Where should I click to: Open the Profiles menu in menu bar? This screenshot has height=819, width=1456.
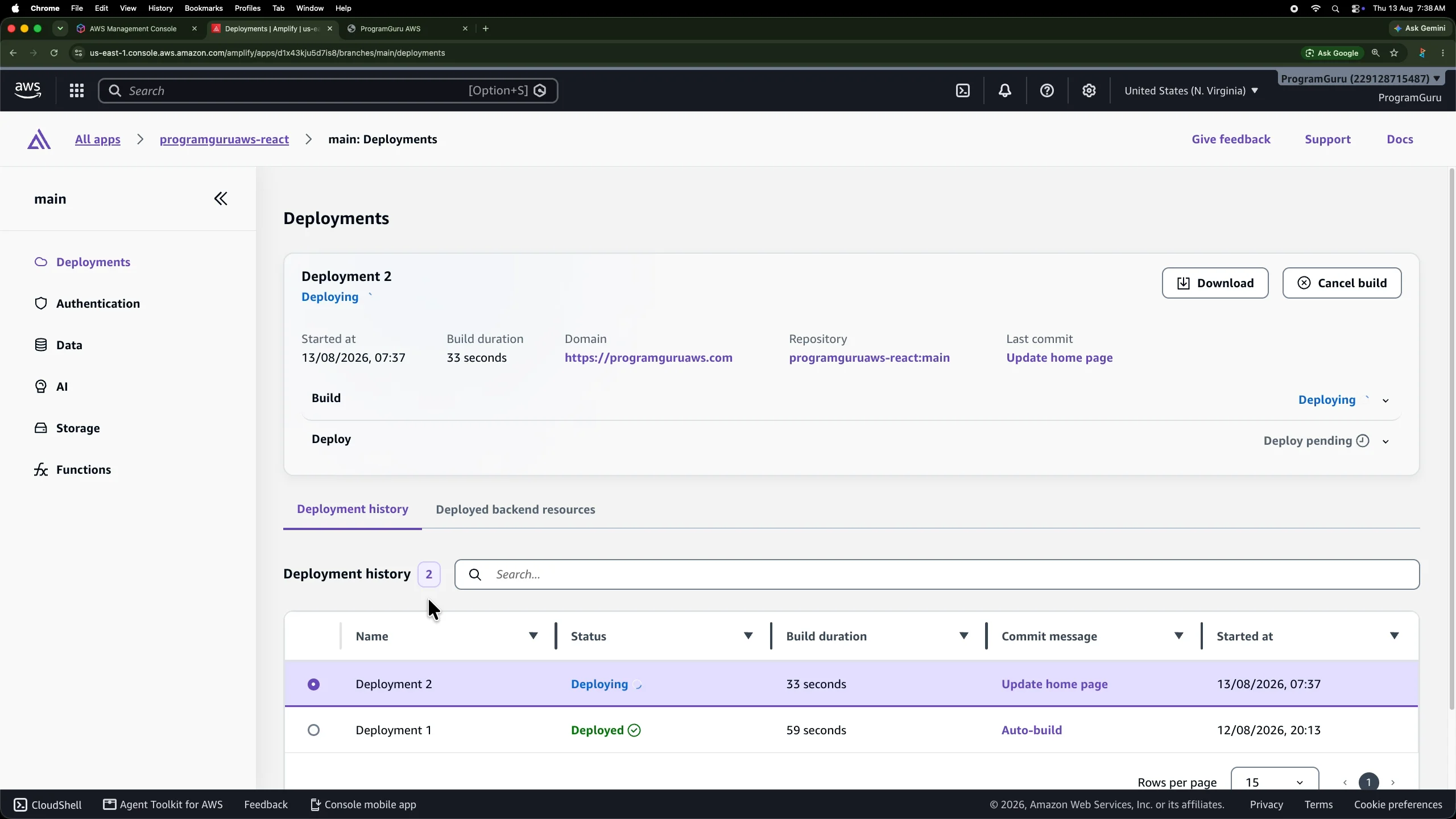click(x=247, y=9)
